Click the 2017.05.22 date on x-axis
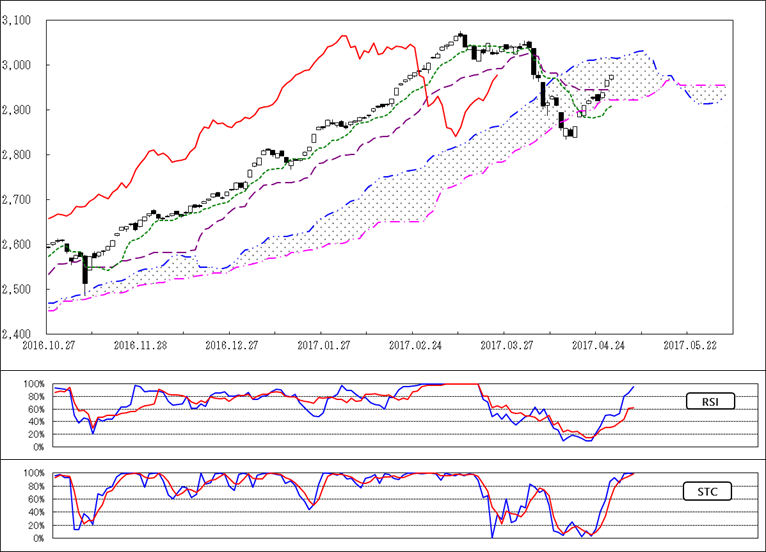 (x=690, y=344)
